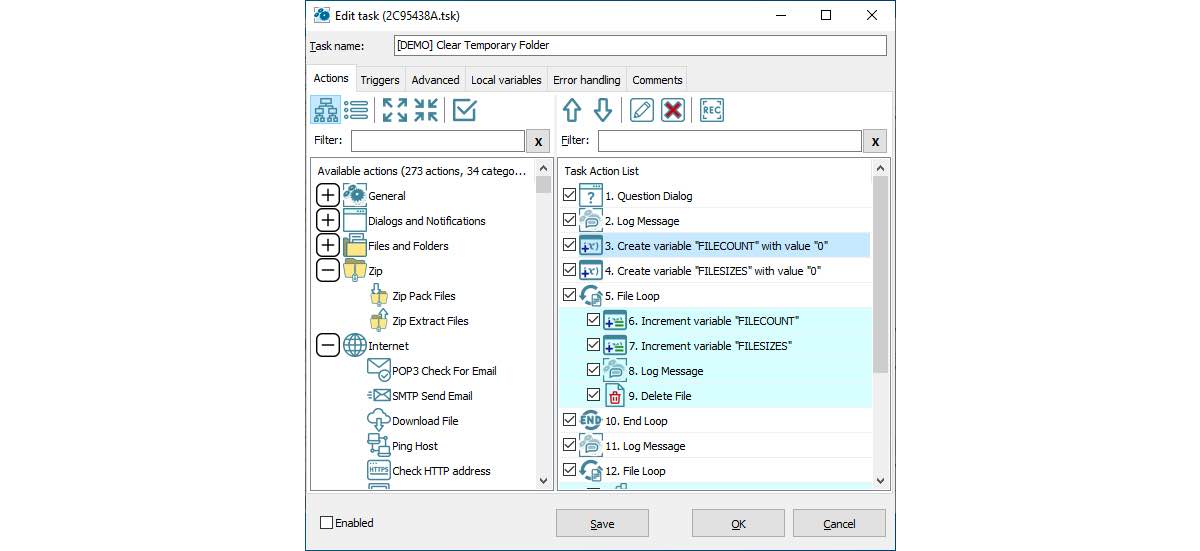Image resolution: width=1200 pixels, height=551 pixels.
Task: Uncheck the Question Dialog action checkbox
Action: click(x=570, y=196)
